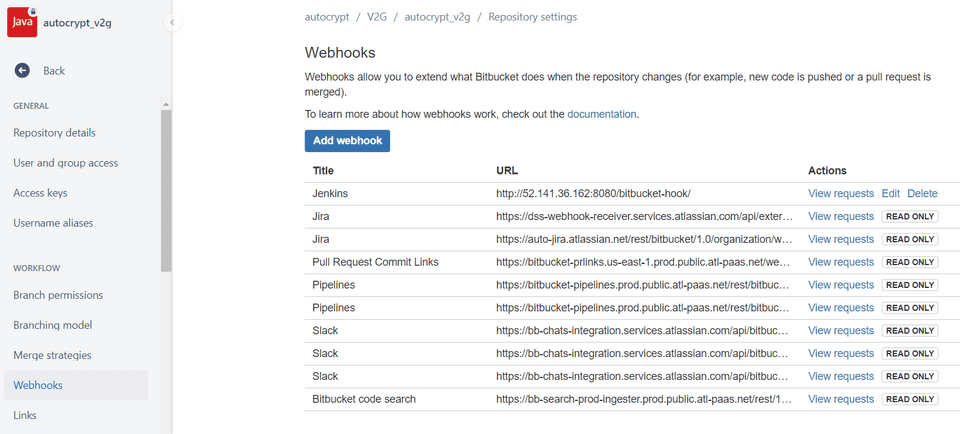Click the Back arrow icon
The image size is (960, 434).
click(22, 71)
